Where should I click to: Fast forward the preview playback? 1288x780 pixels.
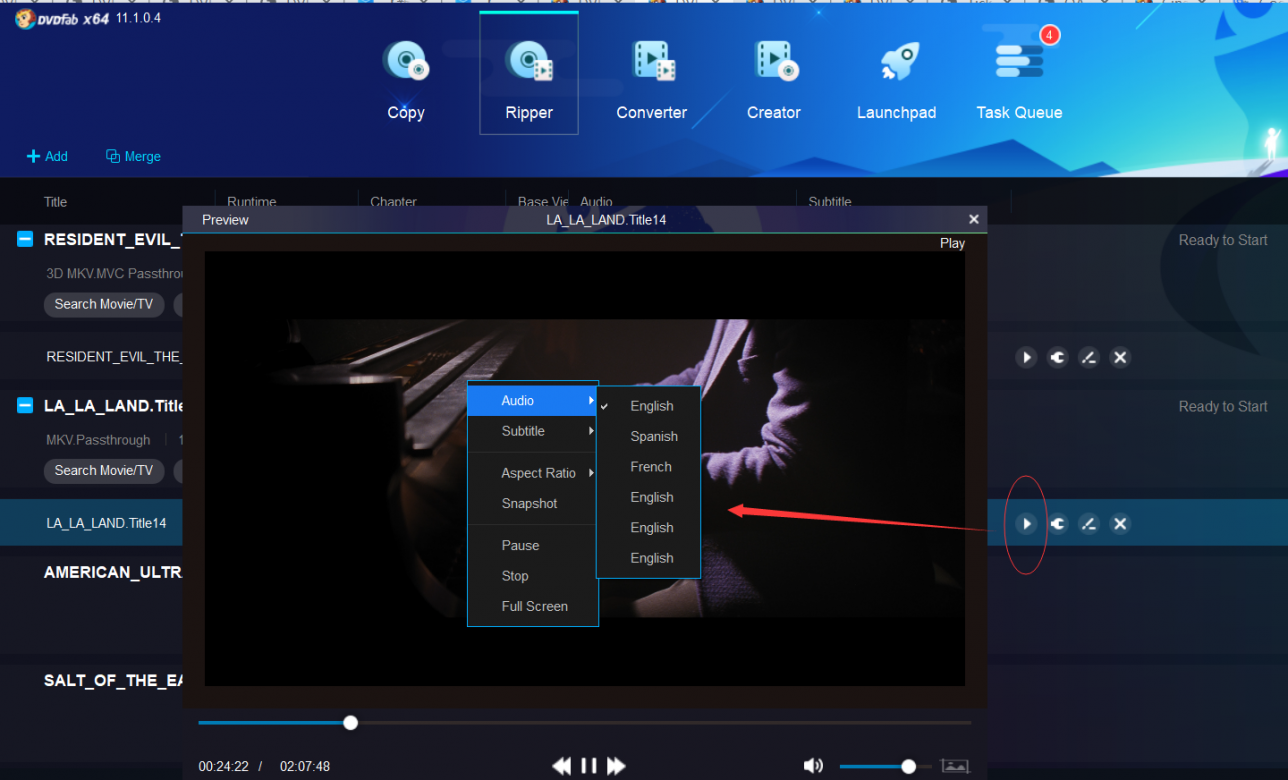[x=616, y=766]
